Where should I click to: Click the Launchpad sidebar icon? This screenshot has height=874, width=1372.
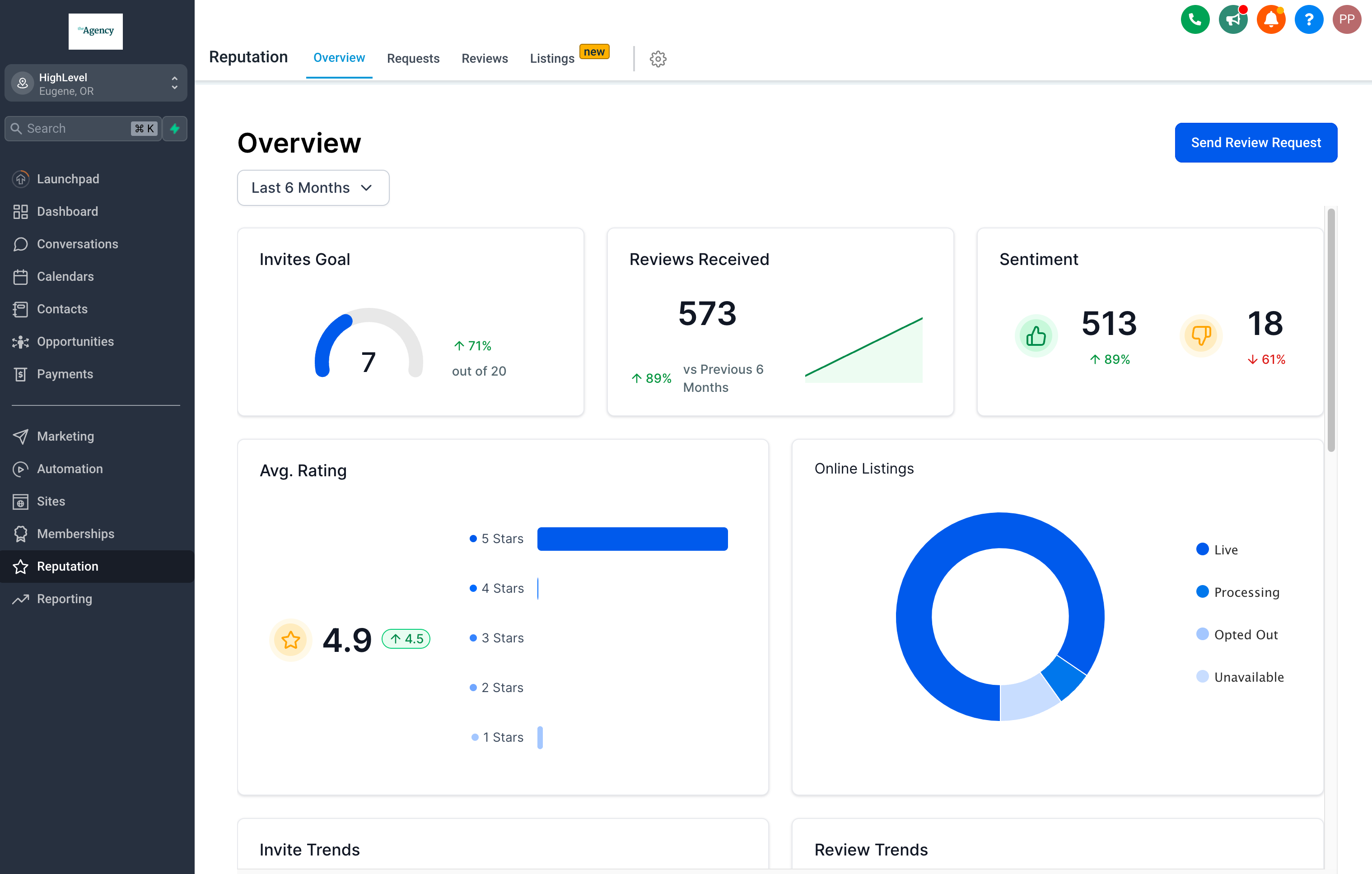(20, 179)
